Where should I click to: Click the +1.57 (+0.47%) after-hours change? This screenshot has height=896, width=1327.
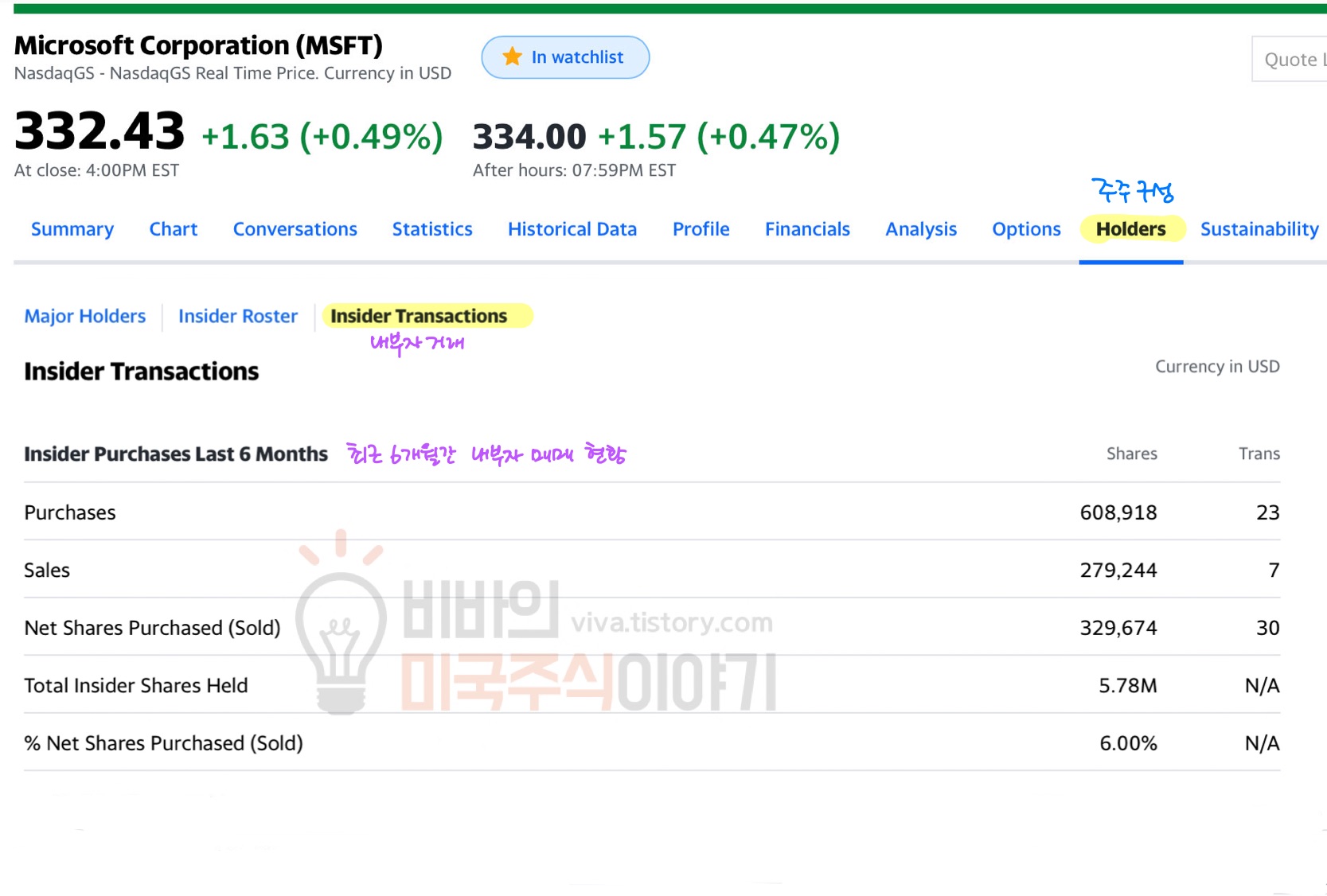point(719,137)
